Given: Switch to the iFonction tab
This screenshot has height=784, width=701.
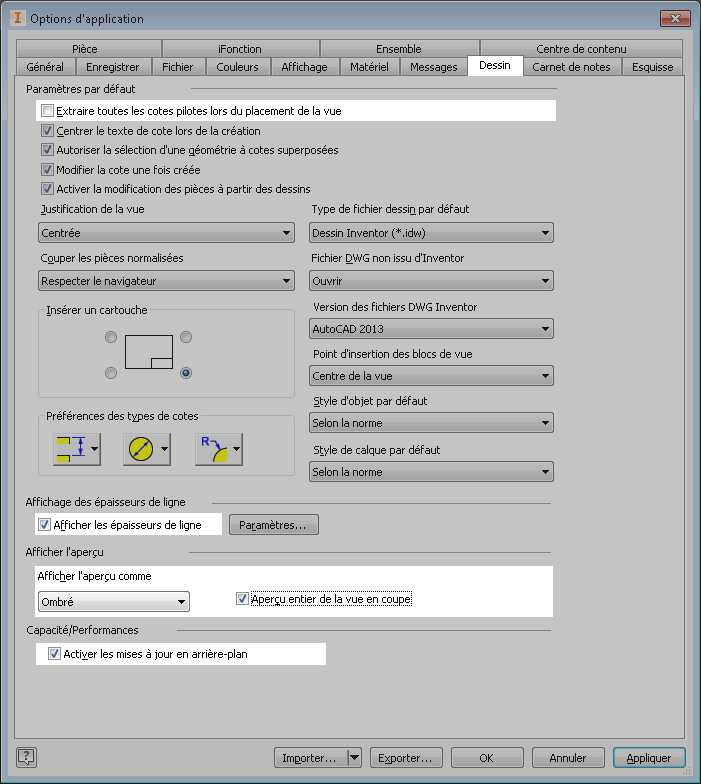Looking at the screenshot, I should pyautogui.click(x=240, y=48).
